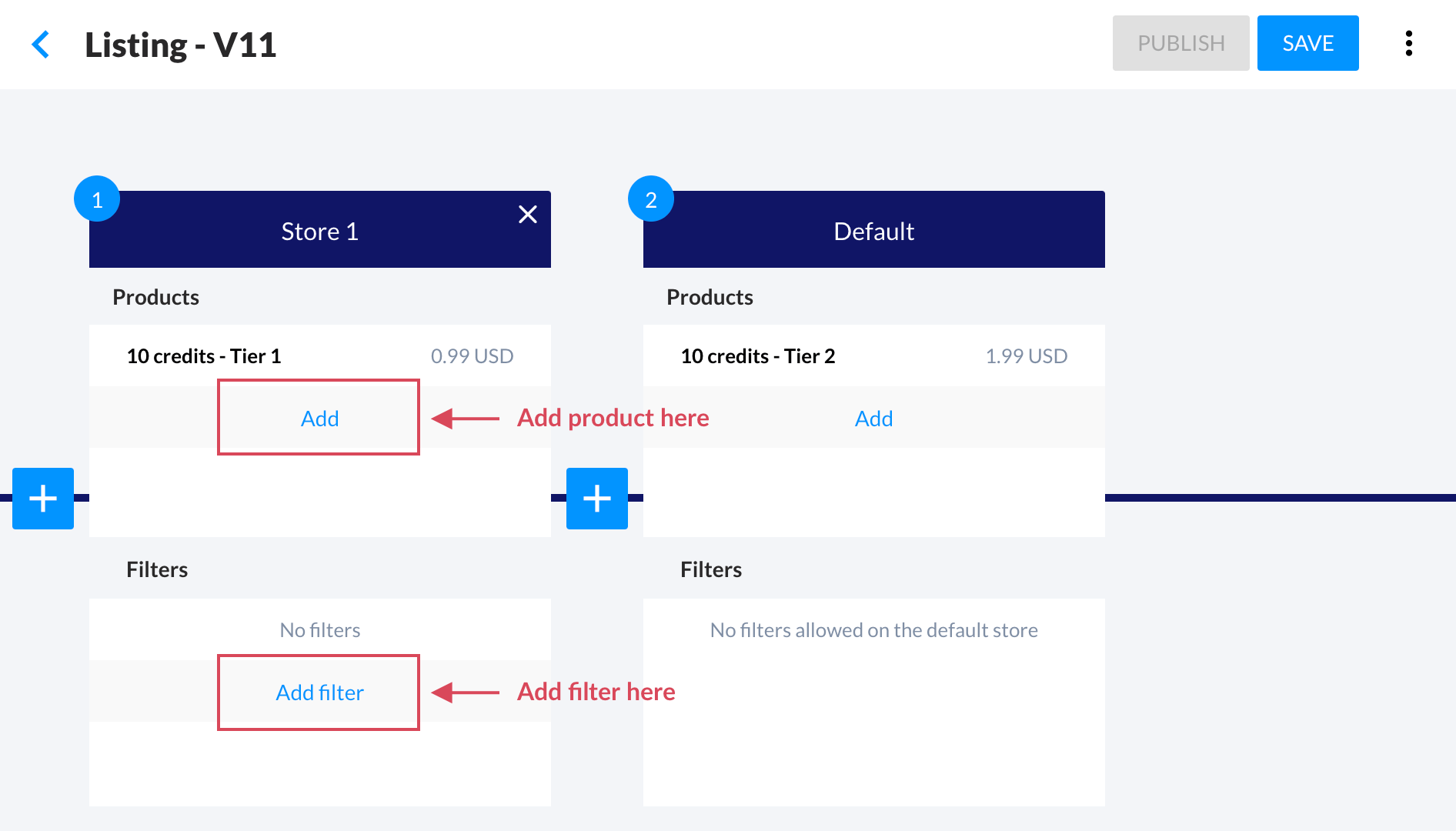This screenshot has height=831, width=1456.
Task: Go back using the blue back arrow
Action: click(41, 45)
